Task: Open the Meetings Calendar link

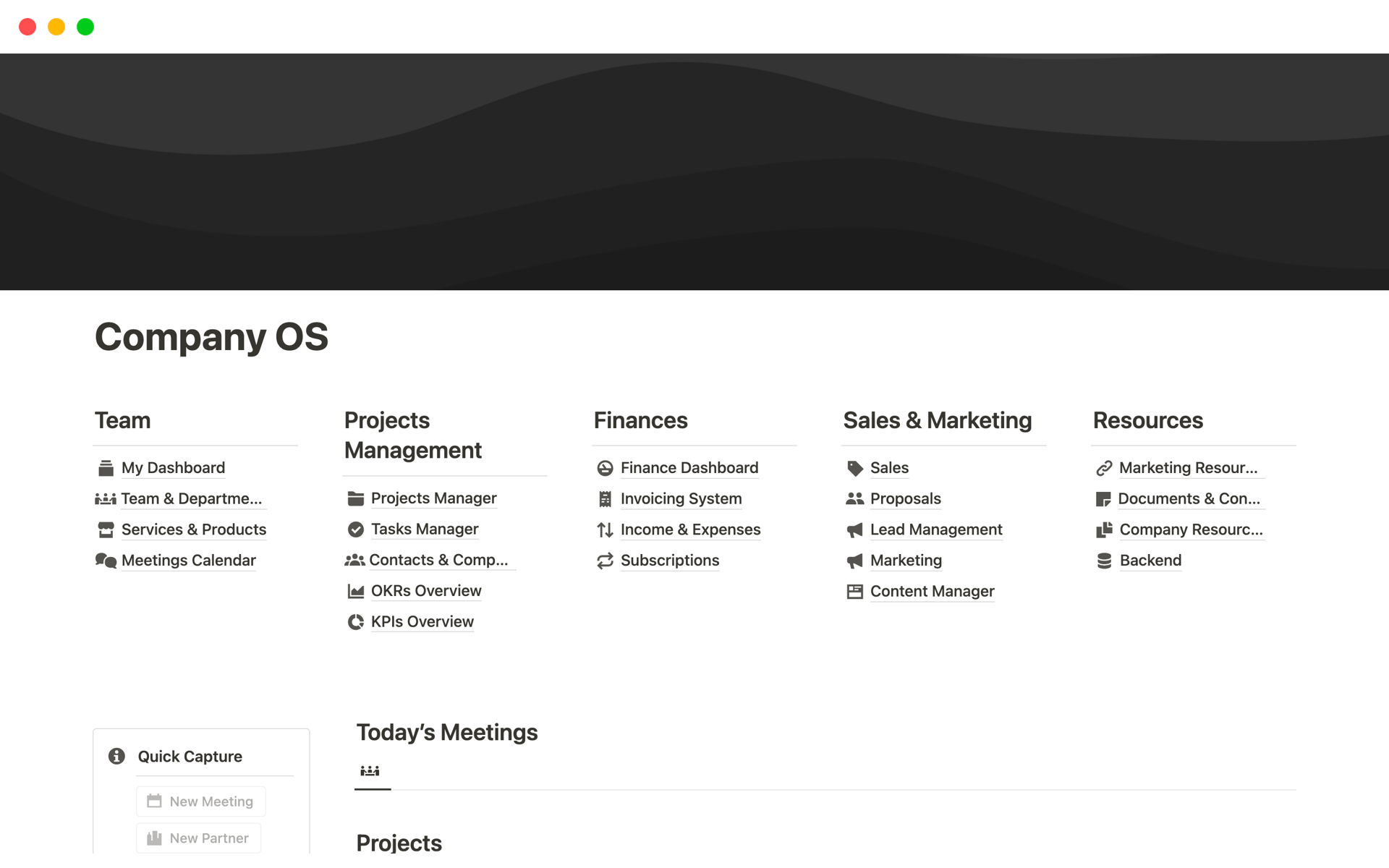Action: [188, 561]
